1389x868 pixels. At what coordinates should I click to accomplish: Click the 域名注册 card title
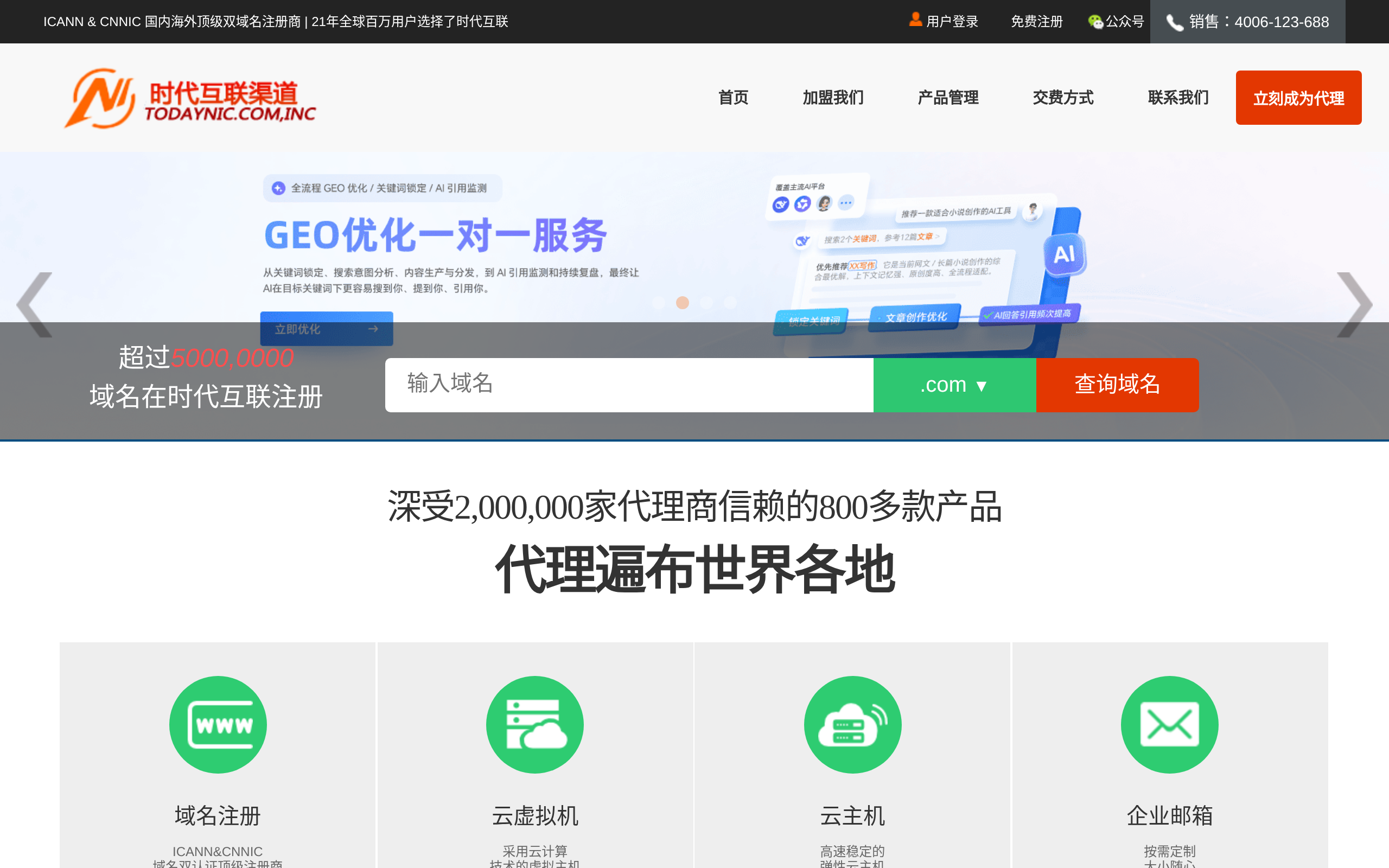tap(218, 815)
